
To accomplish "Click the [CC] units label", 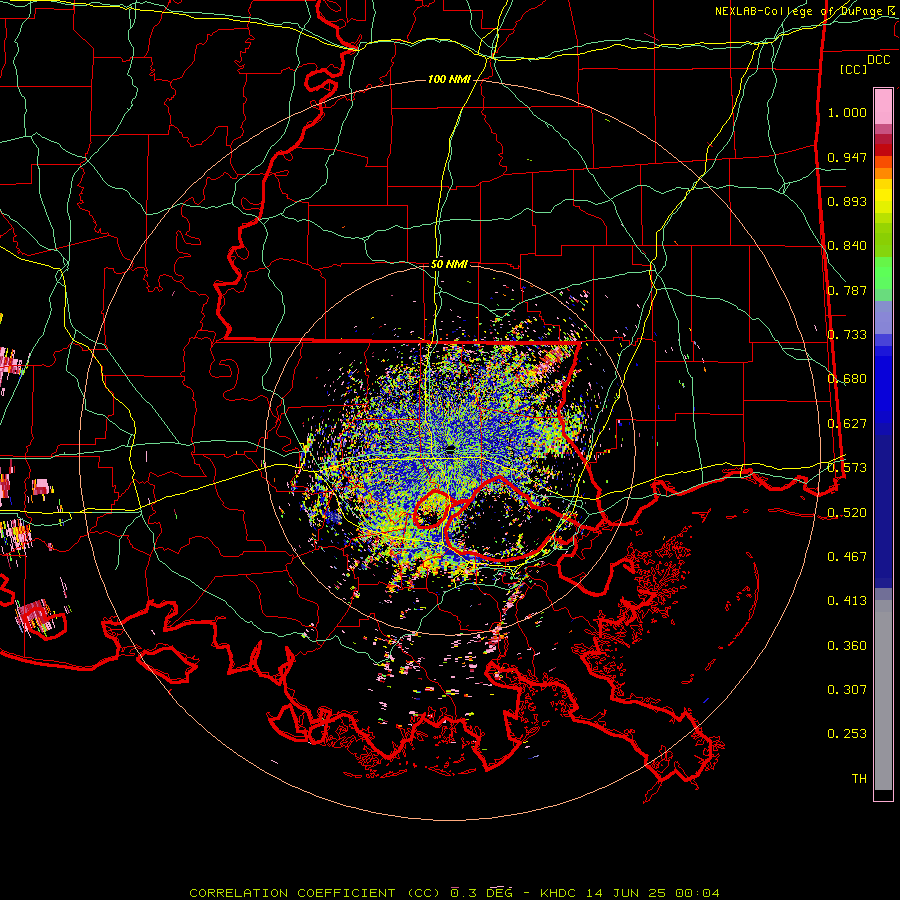I will pos(854,69).
